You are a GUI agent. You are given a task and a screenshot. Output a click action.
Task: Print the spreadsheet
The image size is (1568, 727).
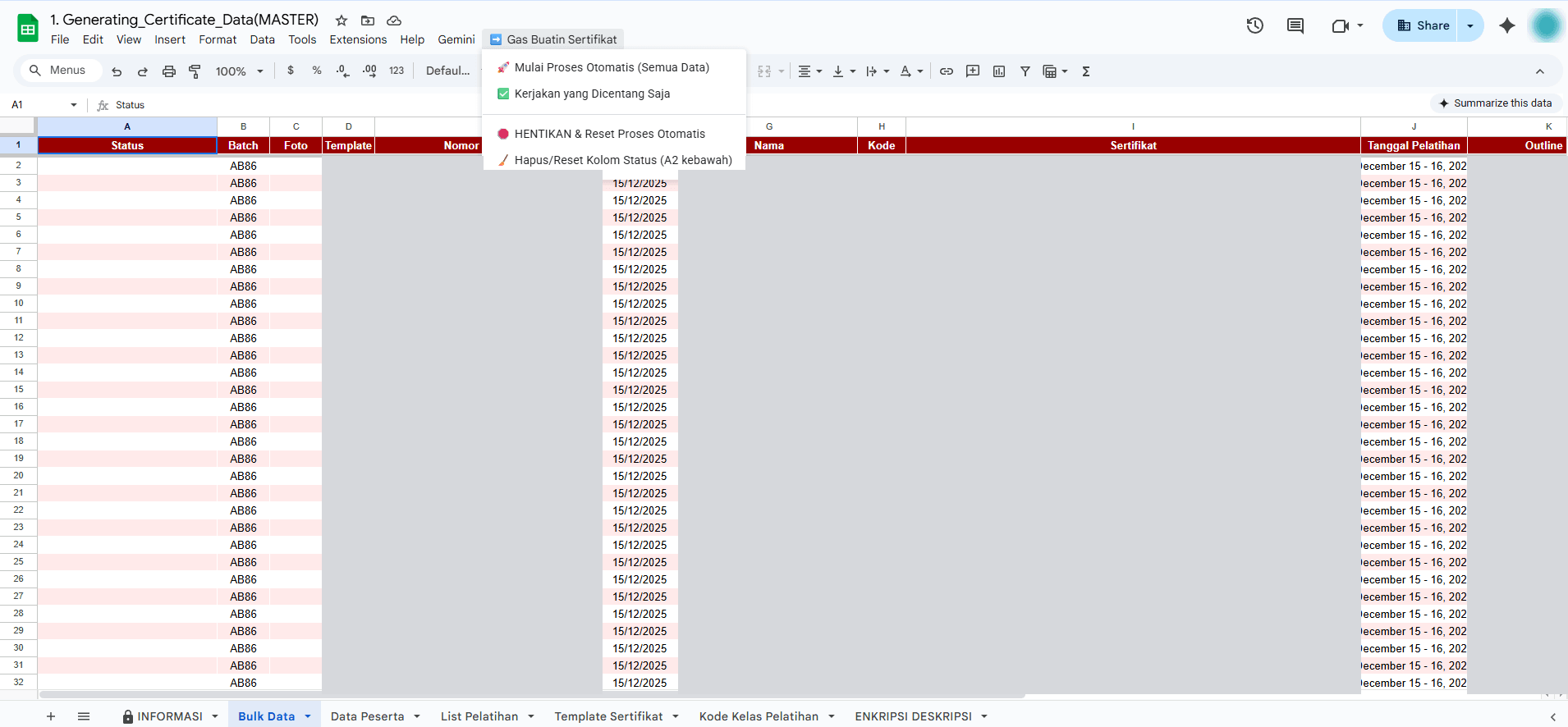(169, 71)
